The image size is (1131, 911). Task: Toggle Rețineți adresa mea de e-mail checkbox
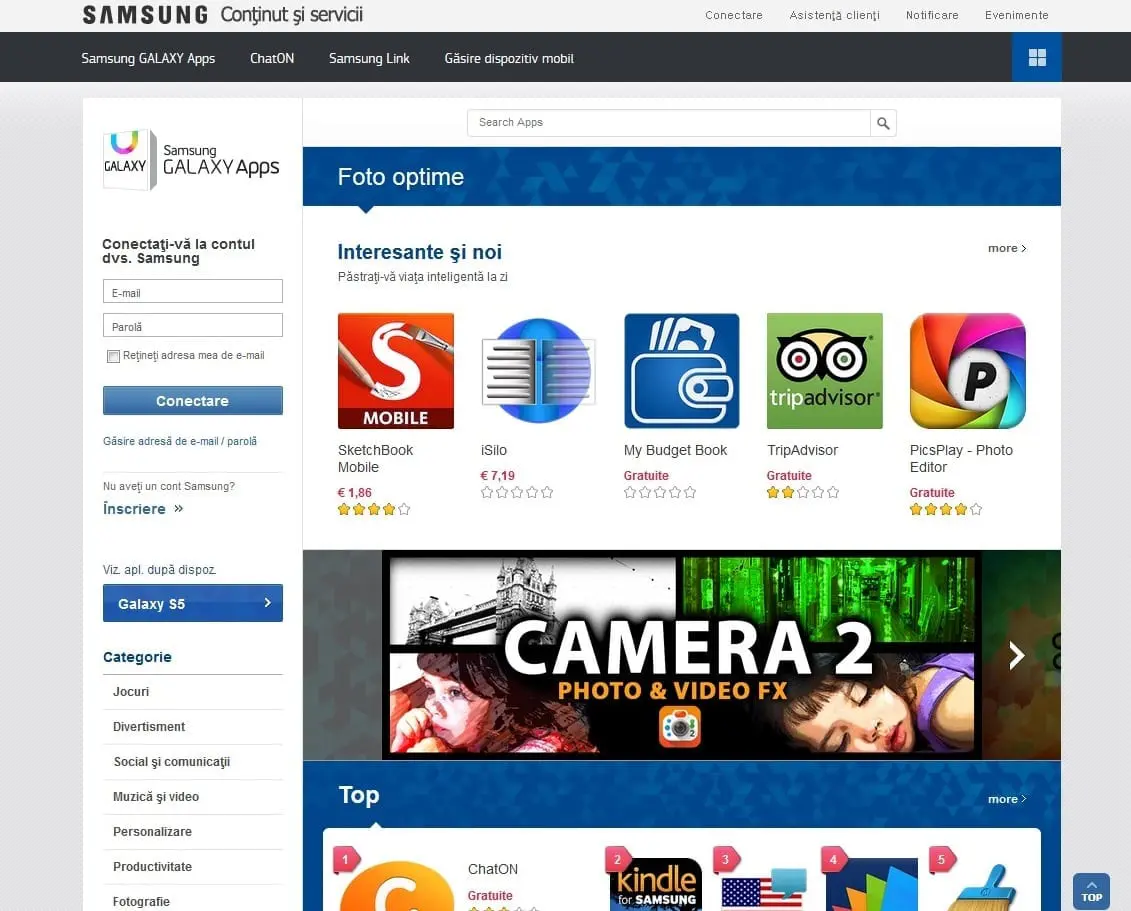point(113,356)
